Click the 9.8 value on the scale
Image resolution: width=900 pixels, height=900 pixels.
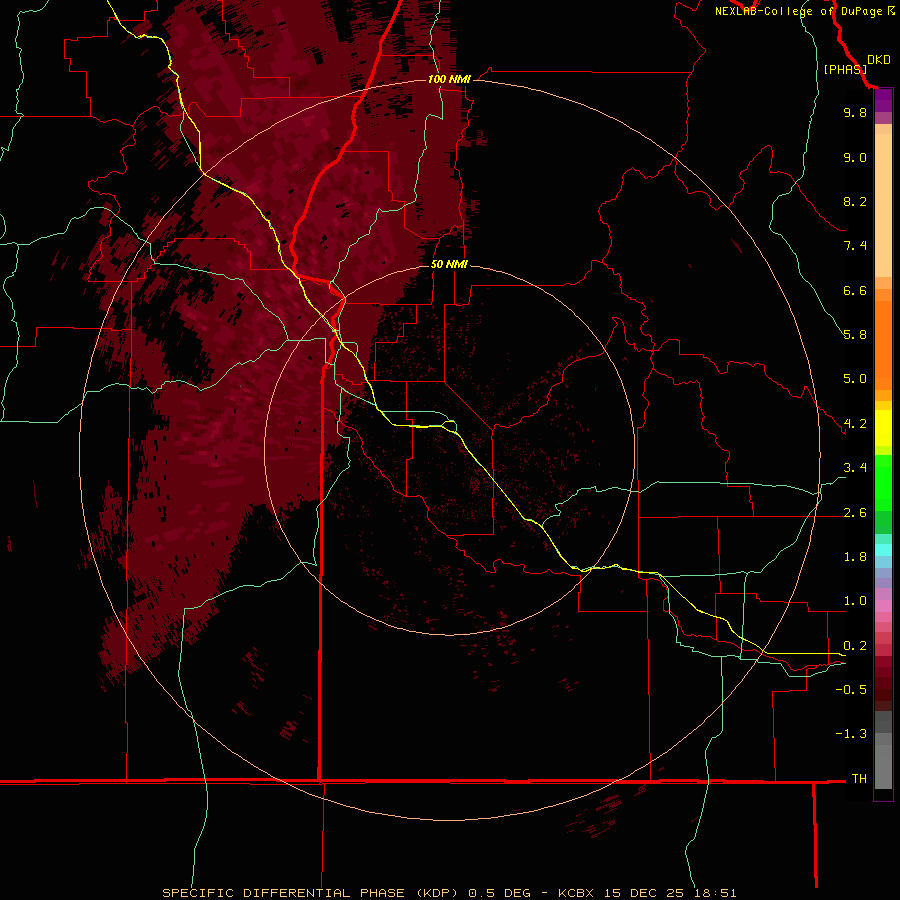point(855,112)
